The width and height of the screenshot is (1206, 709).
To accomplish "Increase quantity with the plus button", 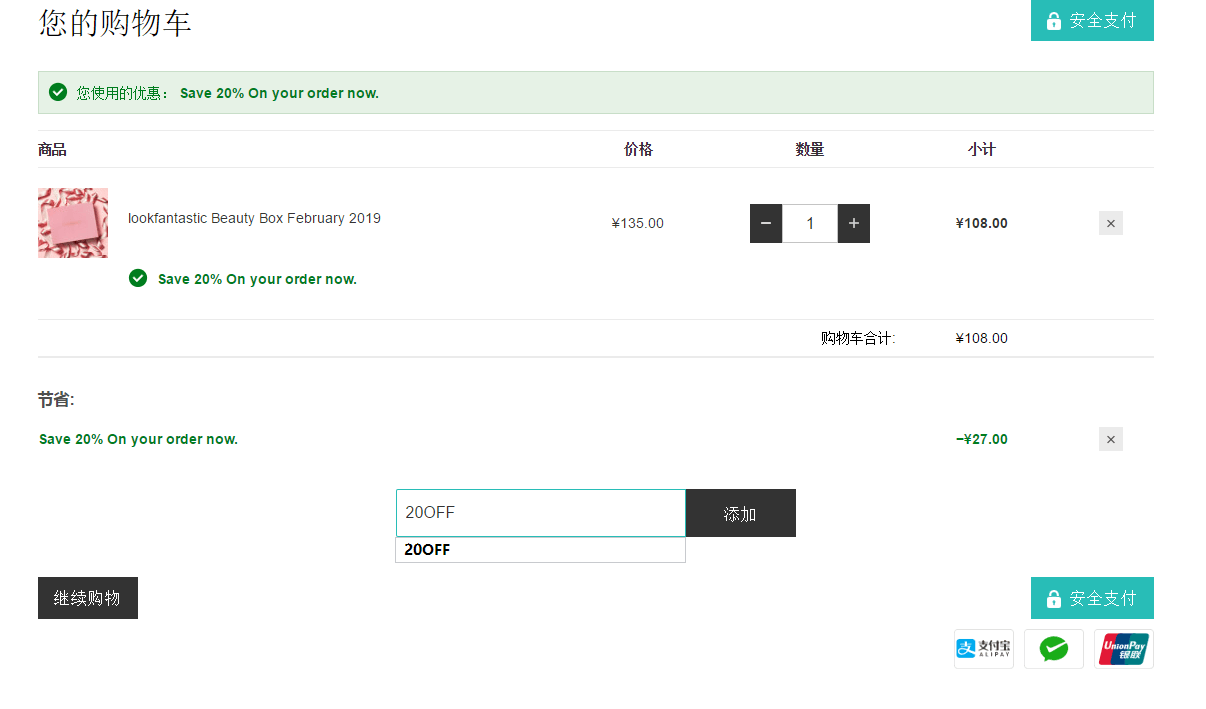I will click(x=854, y=223).
